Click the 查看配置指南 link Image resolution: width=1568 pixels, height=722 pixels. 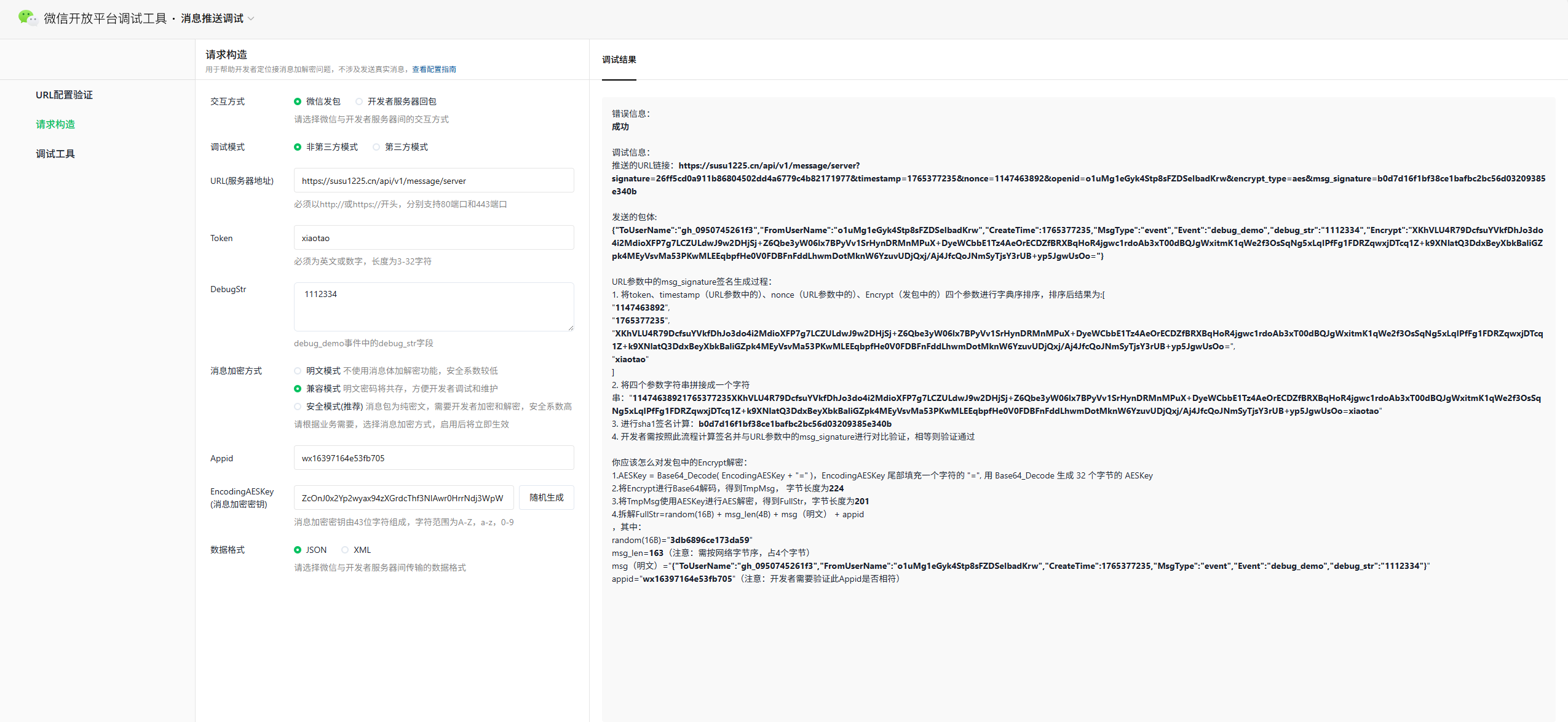pyautogui.click(x=434, y=69)
